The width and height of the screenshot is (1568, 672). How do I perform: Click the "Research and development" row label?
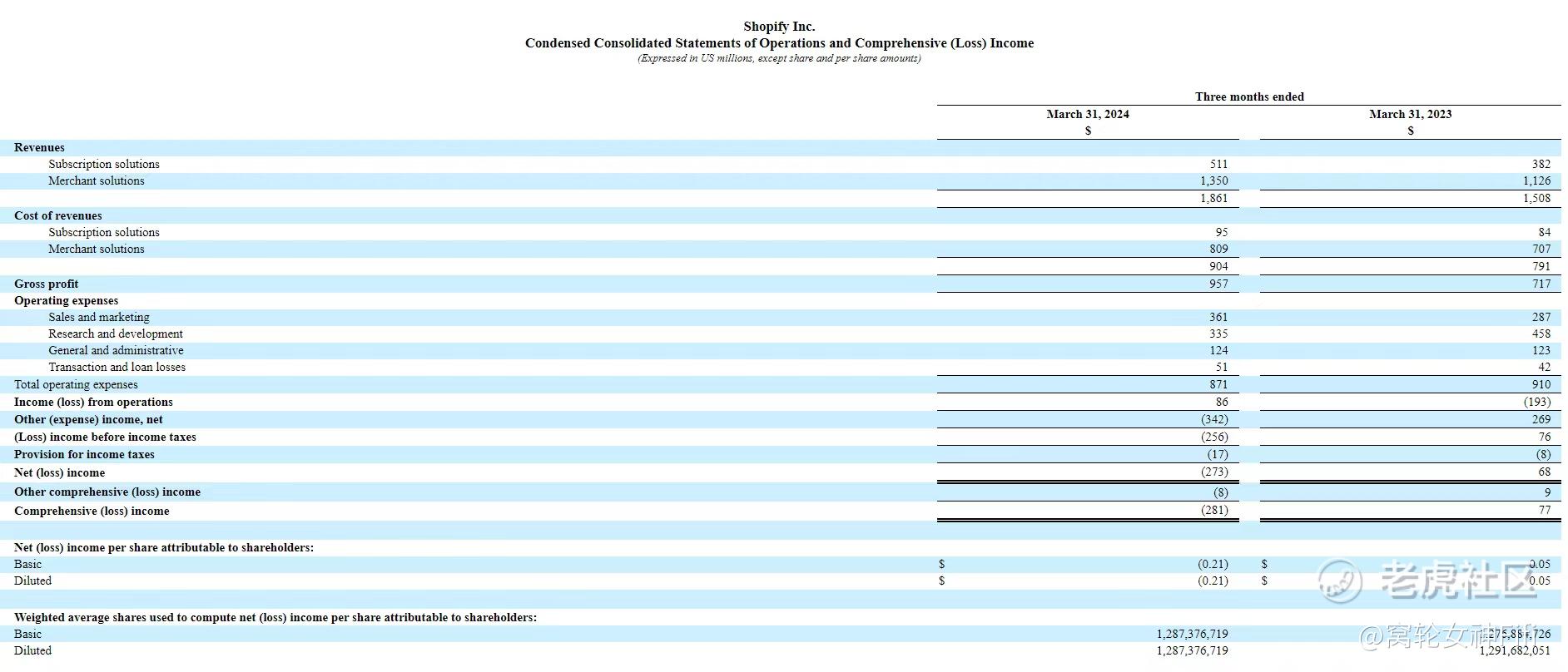116,334
